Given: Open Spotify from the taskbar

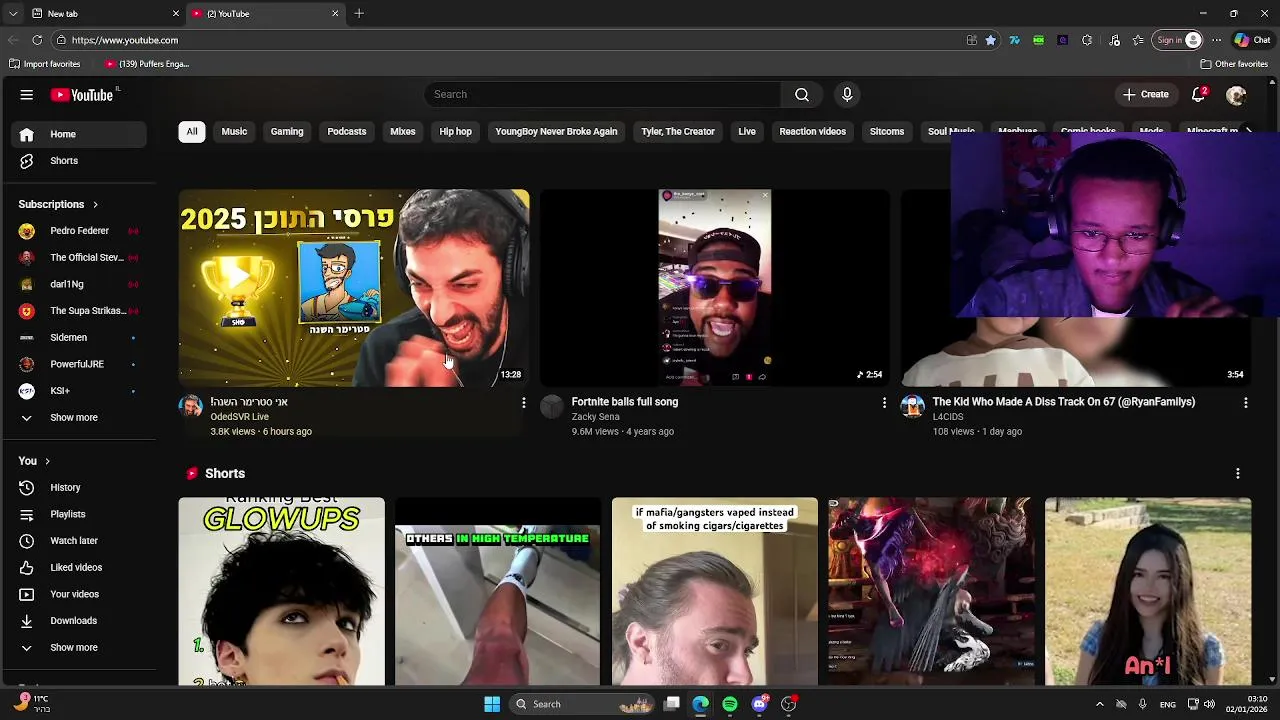Looking at the screenshot, I should click(730, 704).
